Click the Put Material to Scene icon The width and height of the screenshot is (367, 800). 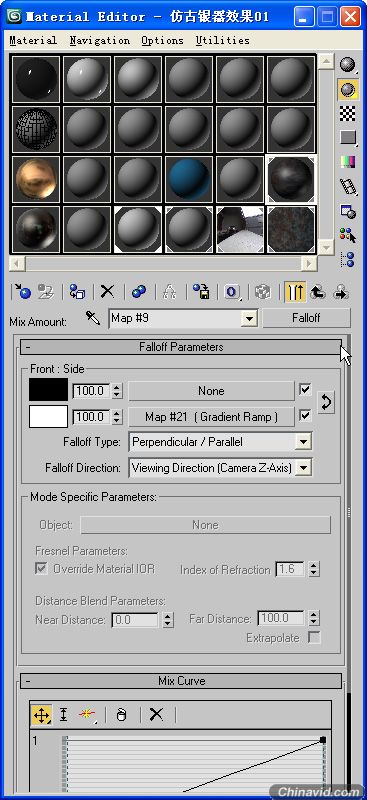46,291
